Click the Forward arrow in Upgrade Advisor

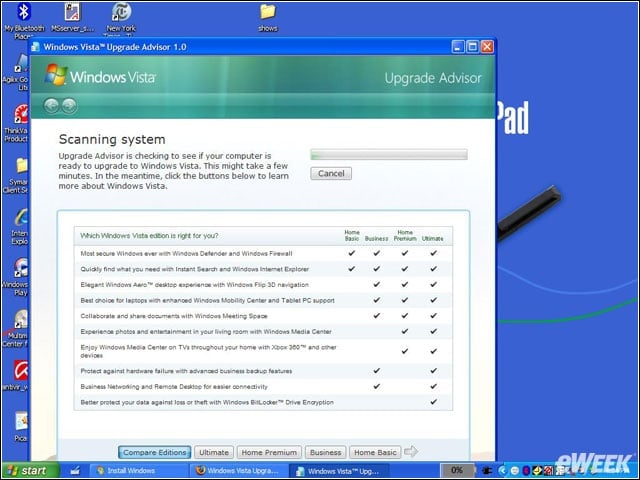click(x=69, y=106)
